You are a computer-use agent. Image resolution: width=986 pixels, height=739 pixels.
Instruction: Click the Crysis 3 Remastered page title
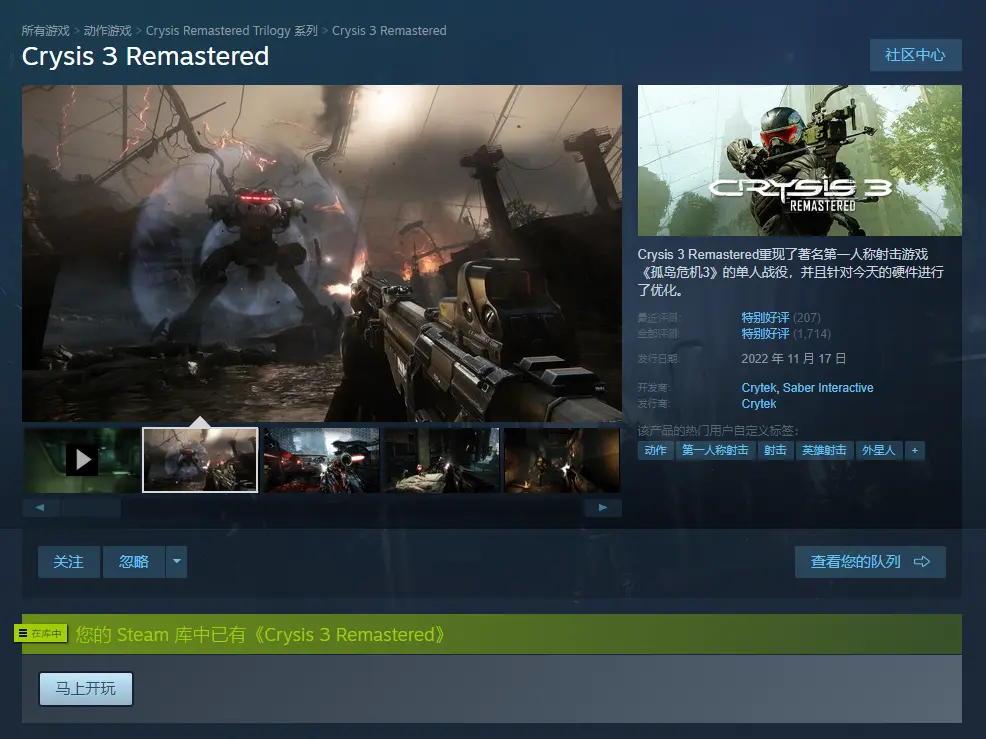pyautogui.click(x=145, y=56)
